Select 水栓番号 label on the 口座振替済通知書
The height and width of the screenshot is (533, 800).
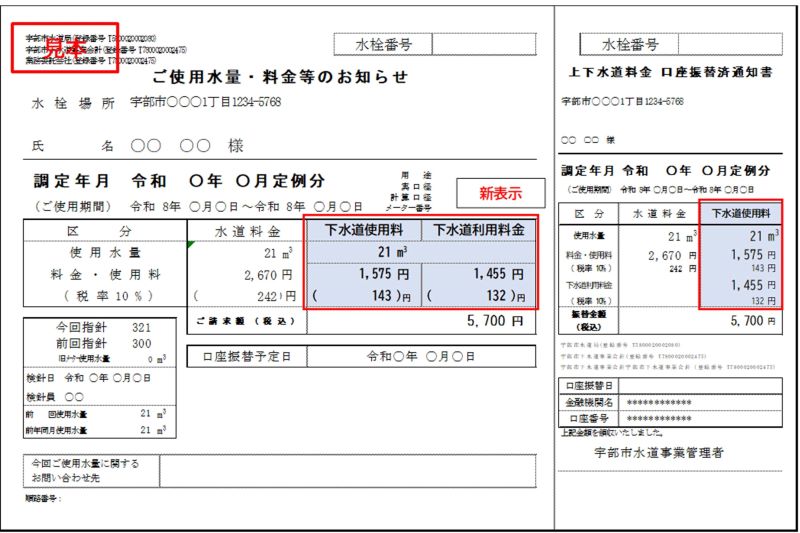click(x=630, y=44)
